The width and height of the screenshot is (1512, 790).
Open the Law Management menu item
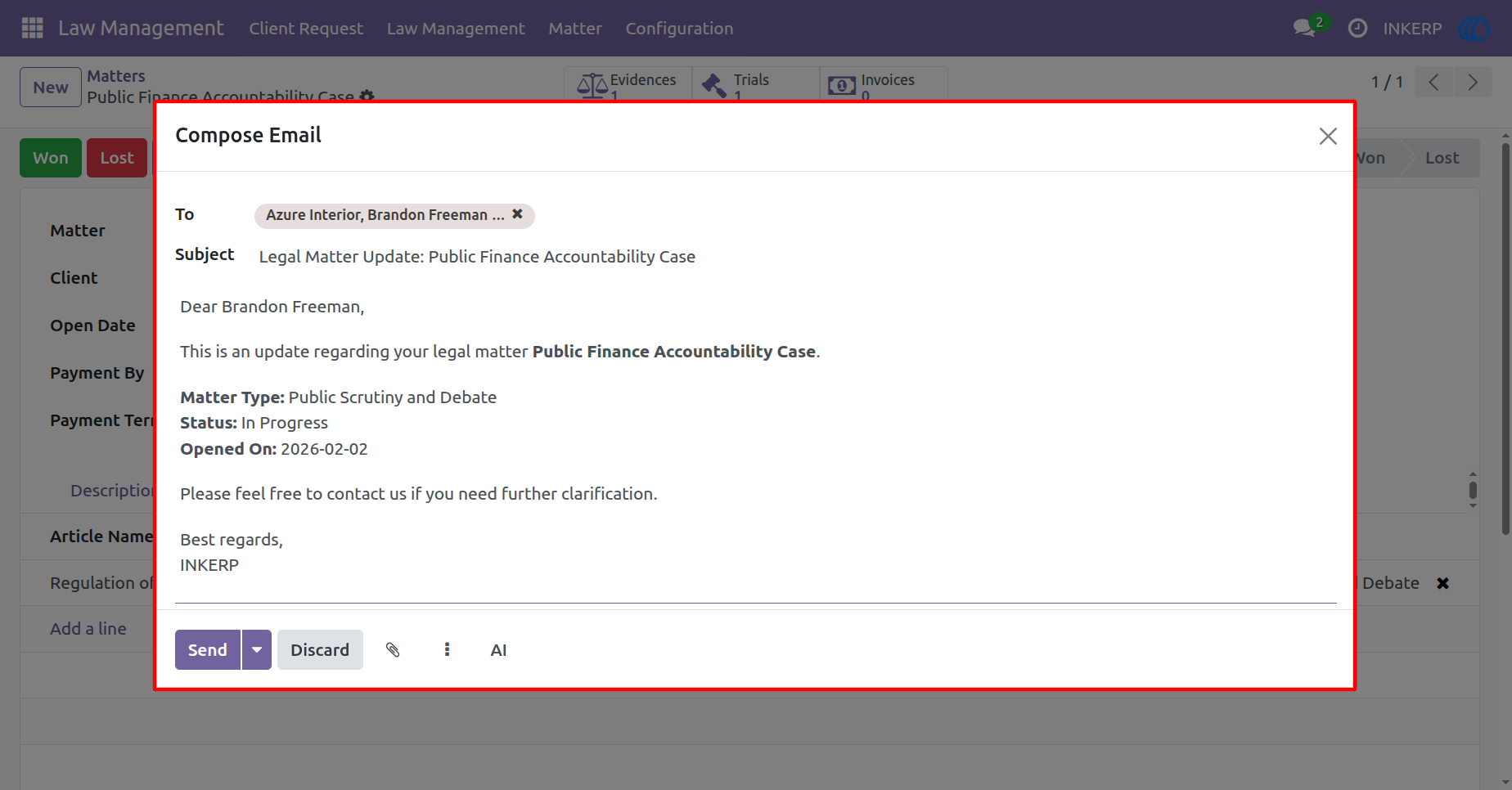456,28
